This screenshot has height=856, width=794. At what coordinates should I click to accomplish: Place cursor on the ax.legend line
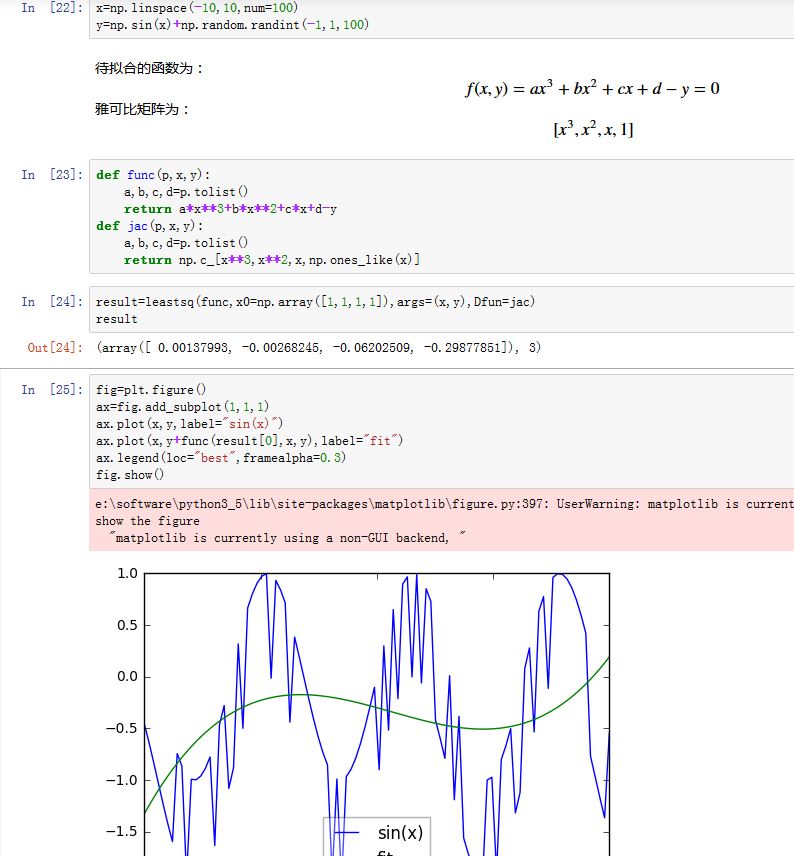[221, 457]
